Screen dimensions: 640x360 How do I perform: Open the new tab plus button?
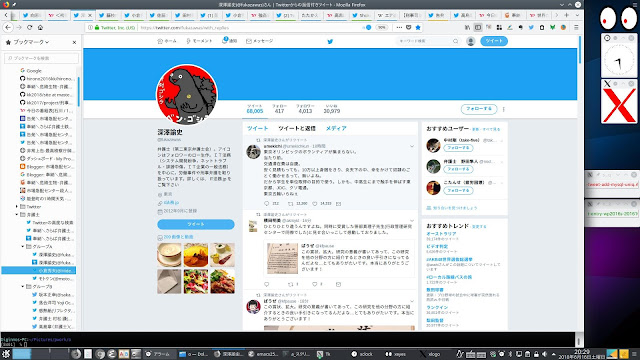click(x=567, y=15)
